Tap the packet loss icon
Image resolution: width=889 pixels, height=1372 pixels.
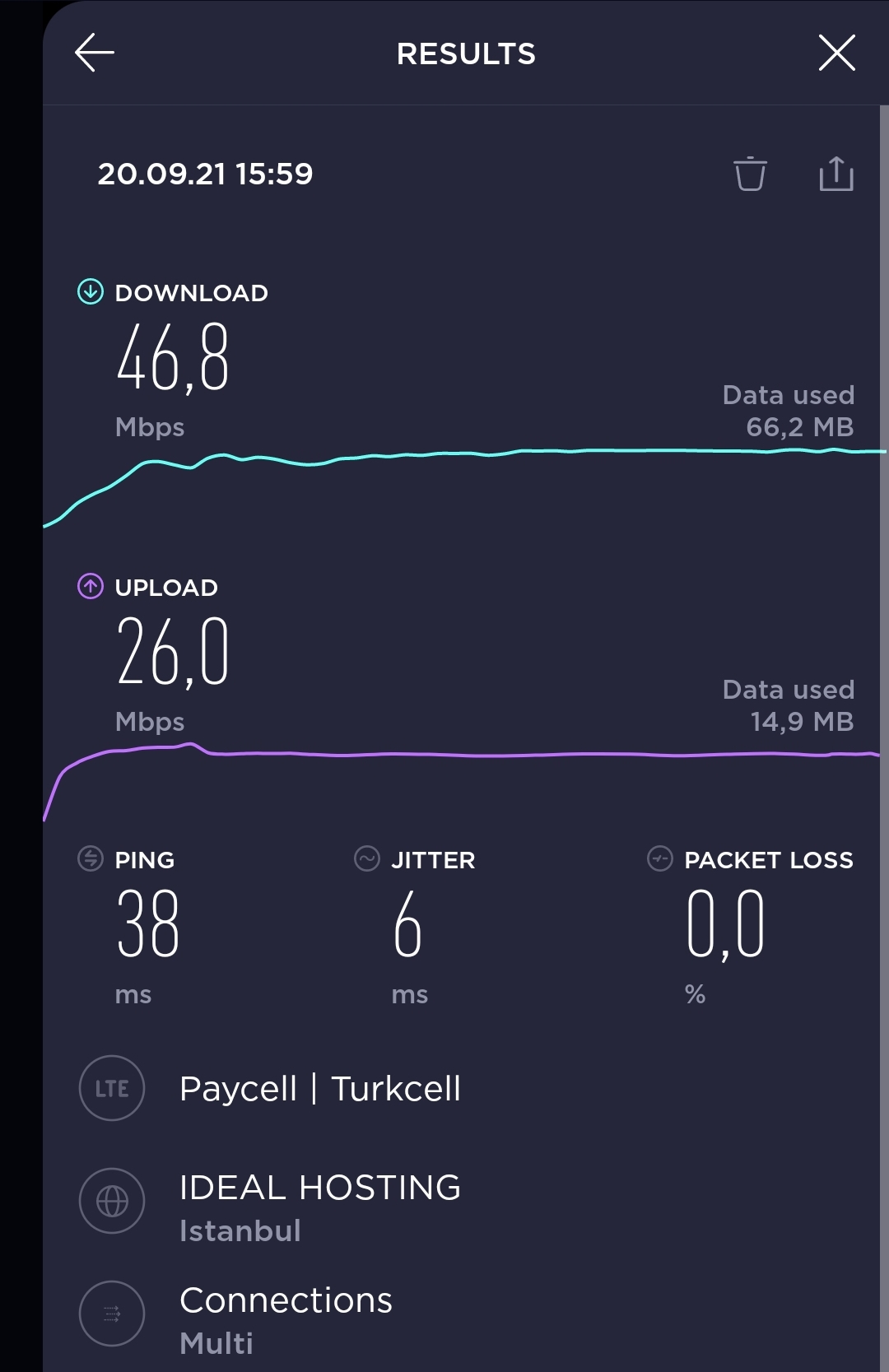[x=660, y=858]
